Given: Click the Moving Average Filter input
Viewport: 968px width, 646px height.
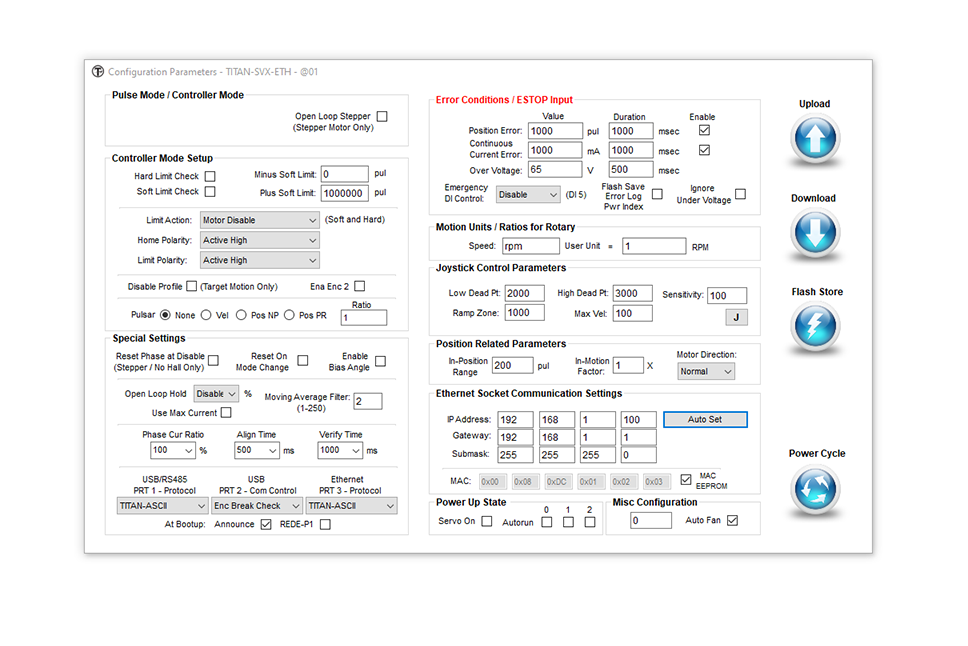Looking at the screenshot, I should 367,401.
